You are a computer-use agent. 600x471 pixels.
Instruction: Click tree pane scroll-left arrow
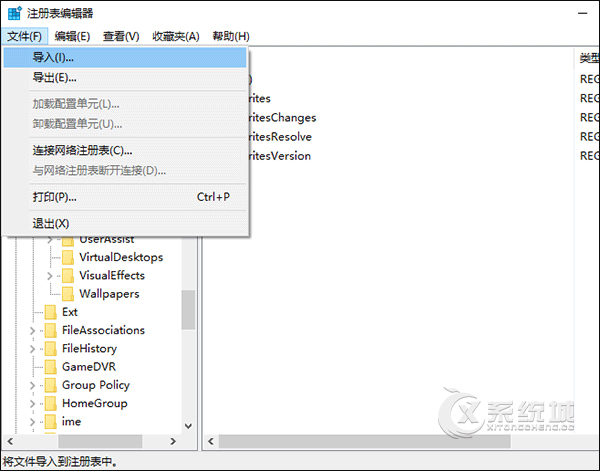tap(10, 442)
